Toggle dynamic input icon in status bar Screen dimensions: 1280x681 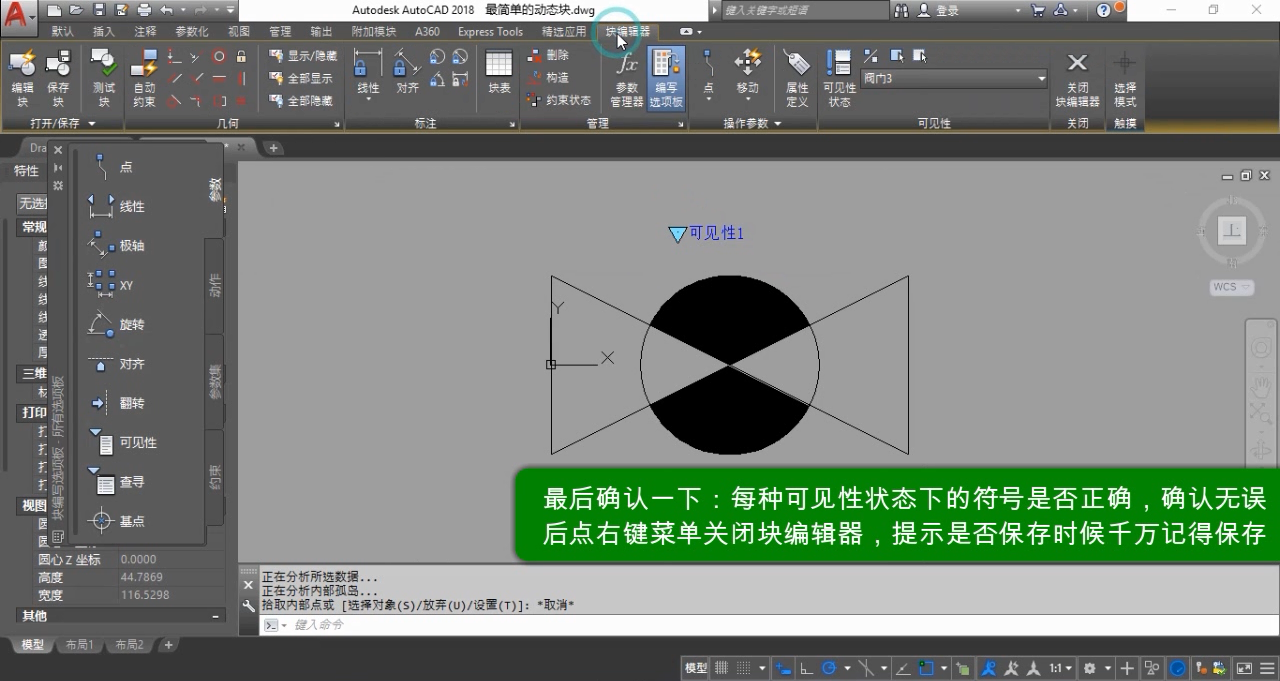pyautogui.click(x=783, y=668)
